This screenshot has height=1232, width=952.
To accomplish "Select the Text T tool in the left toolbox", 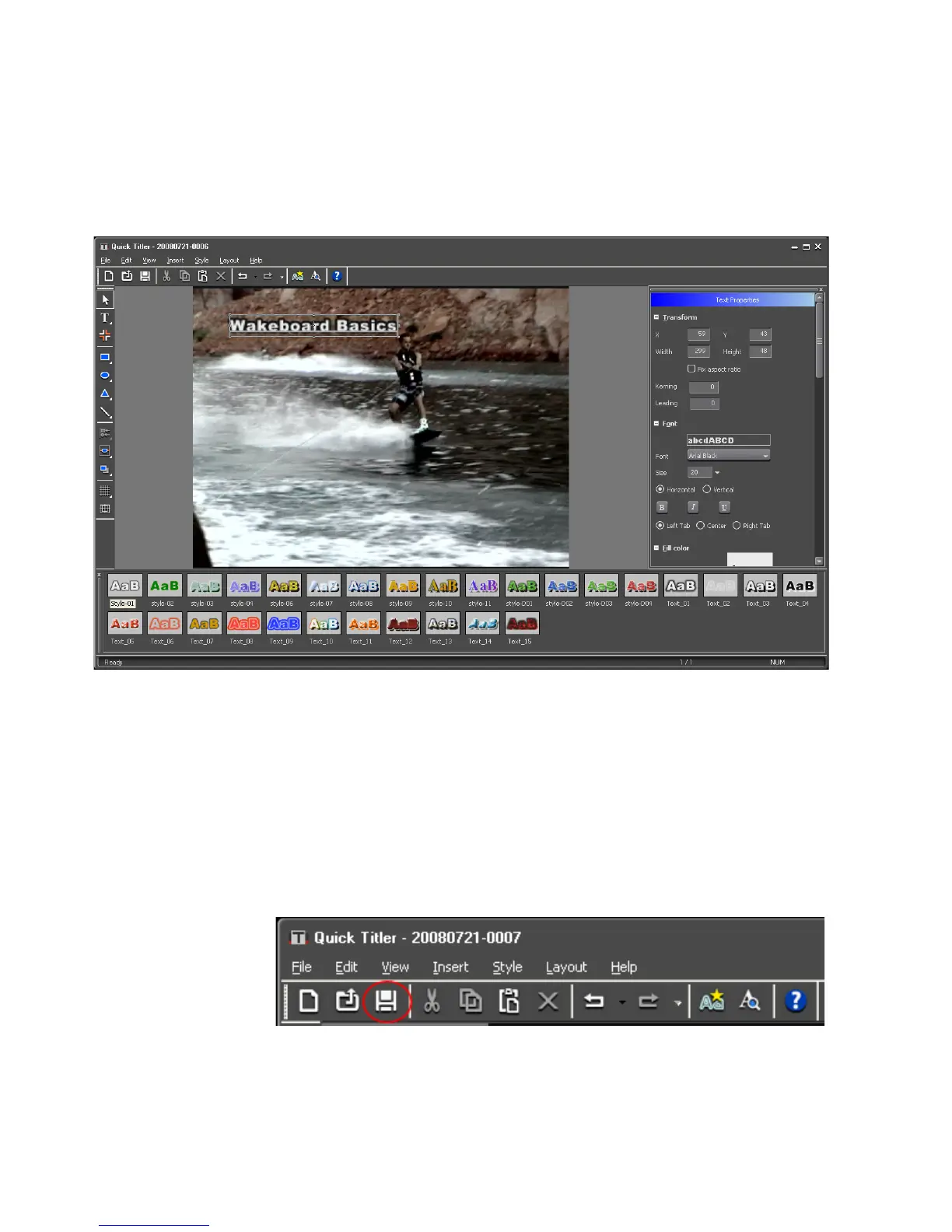I will tap(105, 317).
